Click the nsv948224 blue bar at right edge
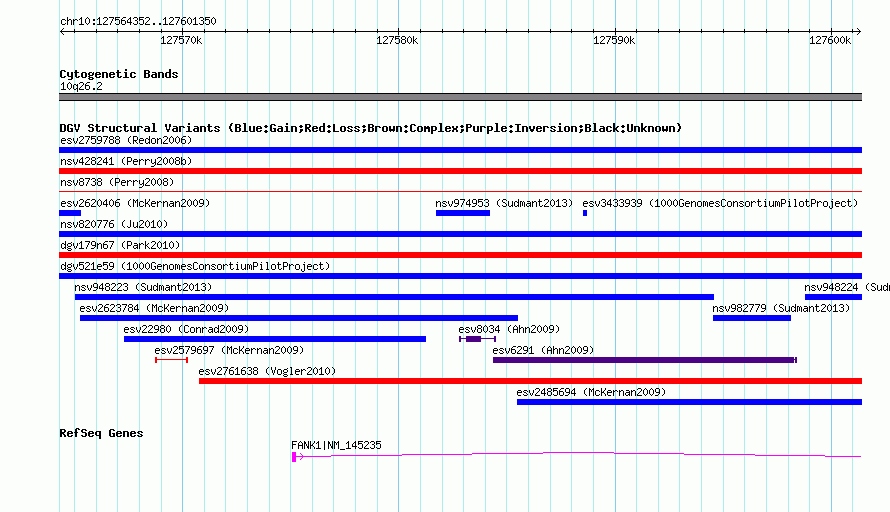Screen dimensions: 890x512 coord(833,297)
